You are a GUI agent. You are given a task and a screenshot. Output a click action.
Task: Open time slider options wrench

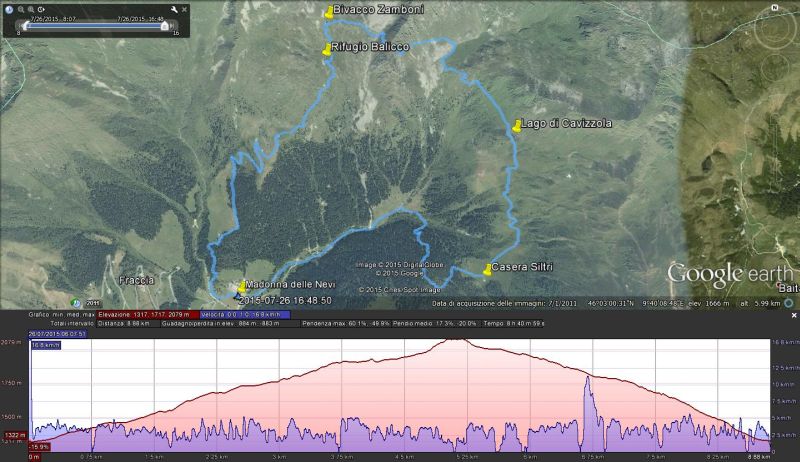174,9
